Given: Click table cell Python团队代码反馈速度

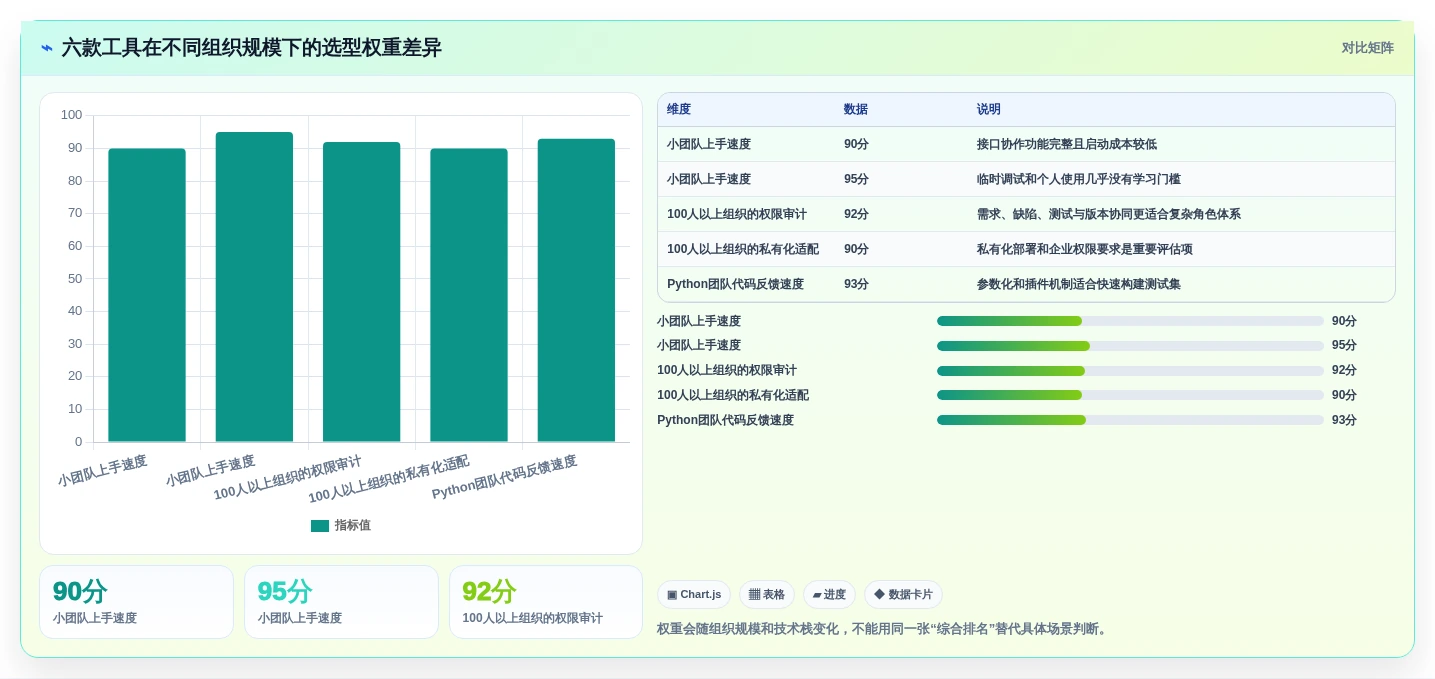Looking at the screenshot, I should coord(735,284).
